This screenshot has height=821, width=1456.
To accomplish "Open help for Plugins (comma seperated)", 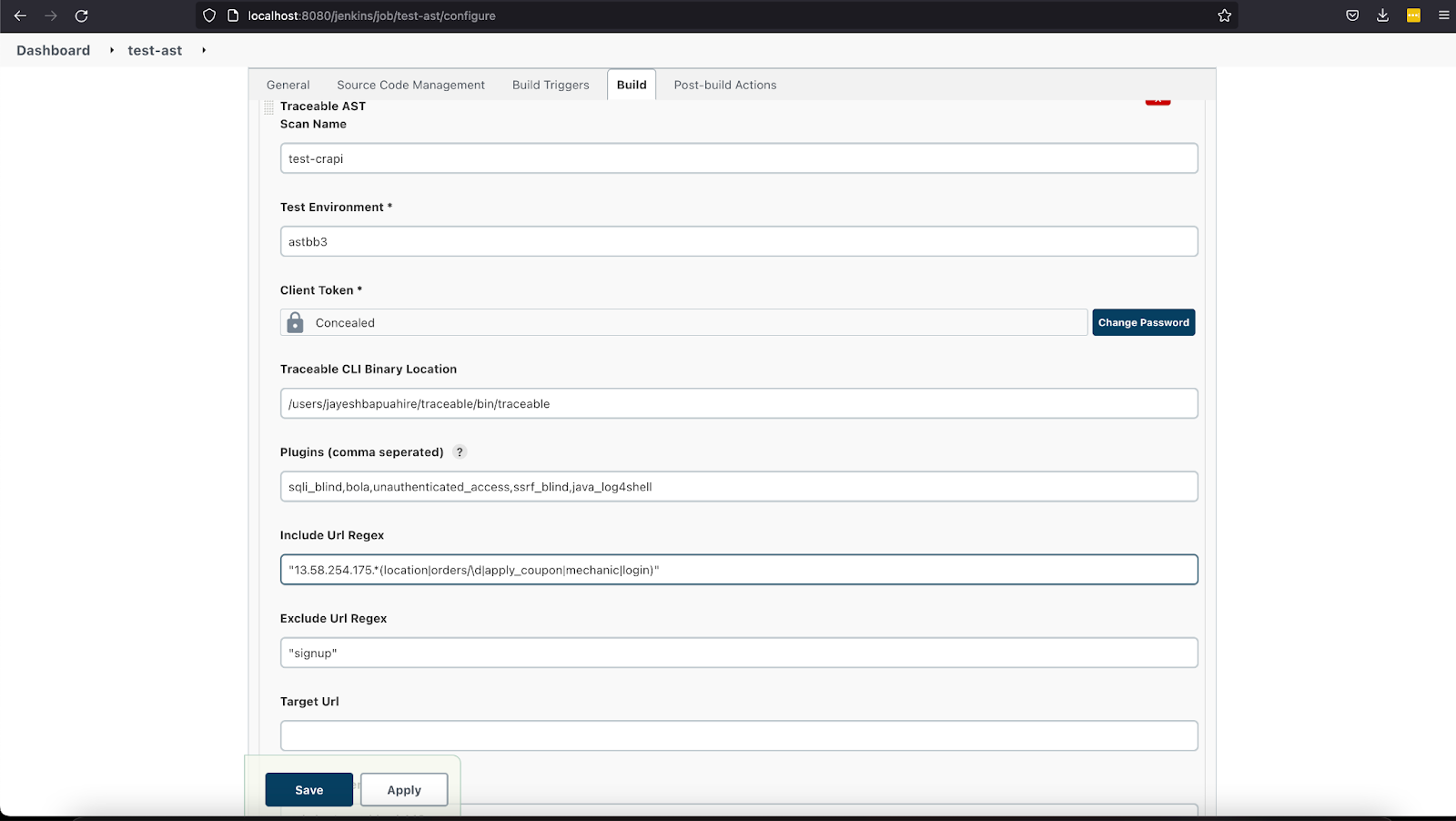I will click(x=460, y=451).
